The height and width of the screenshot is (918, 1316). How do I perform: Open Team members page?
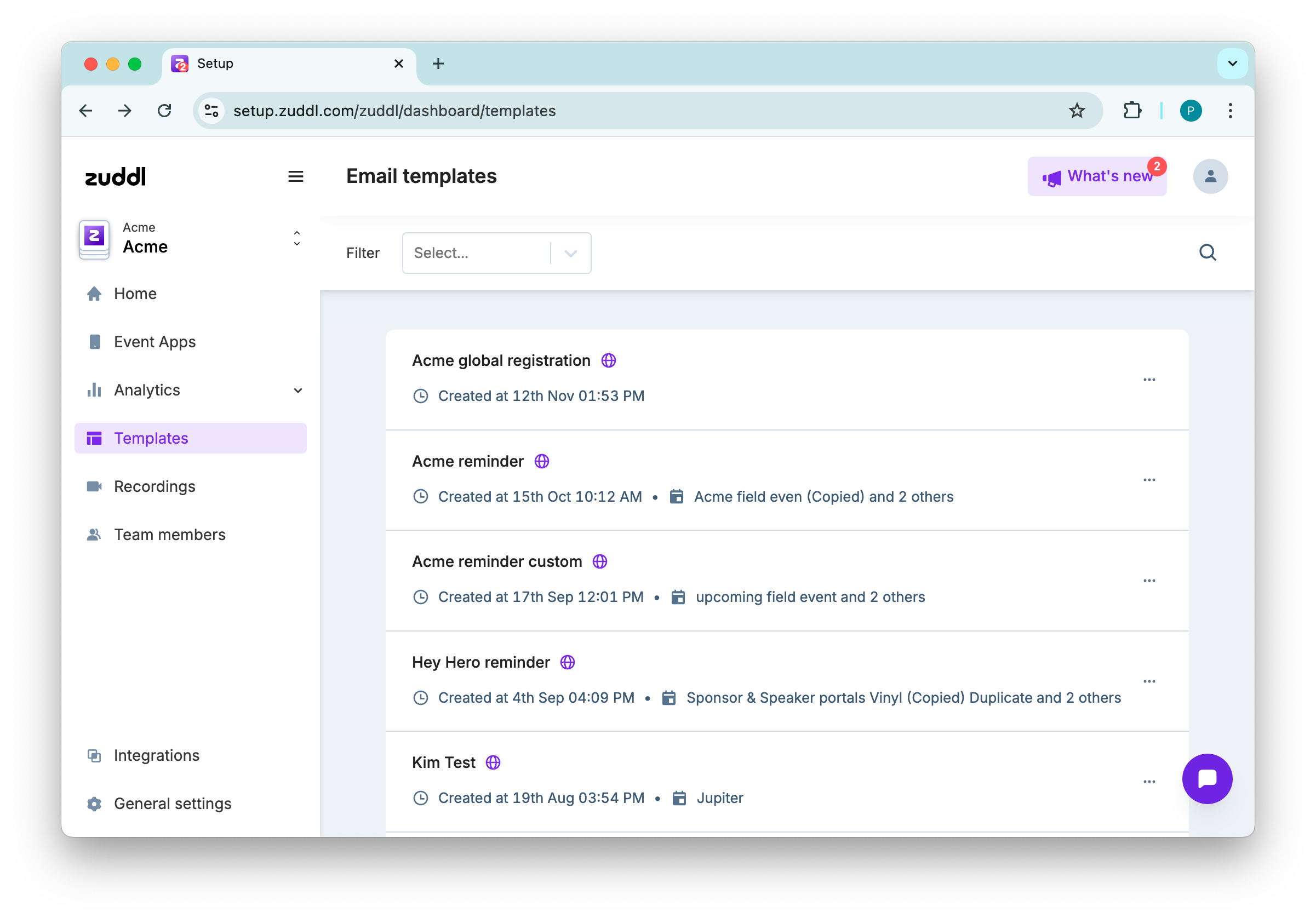point(169,535)
